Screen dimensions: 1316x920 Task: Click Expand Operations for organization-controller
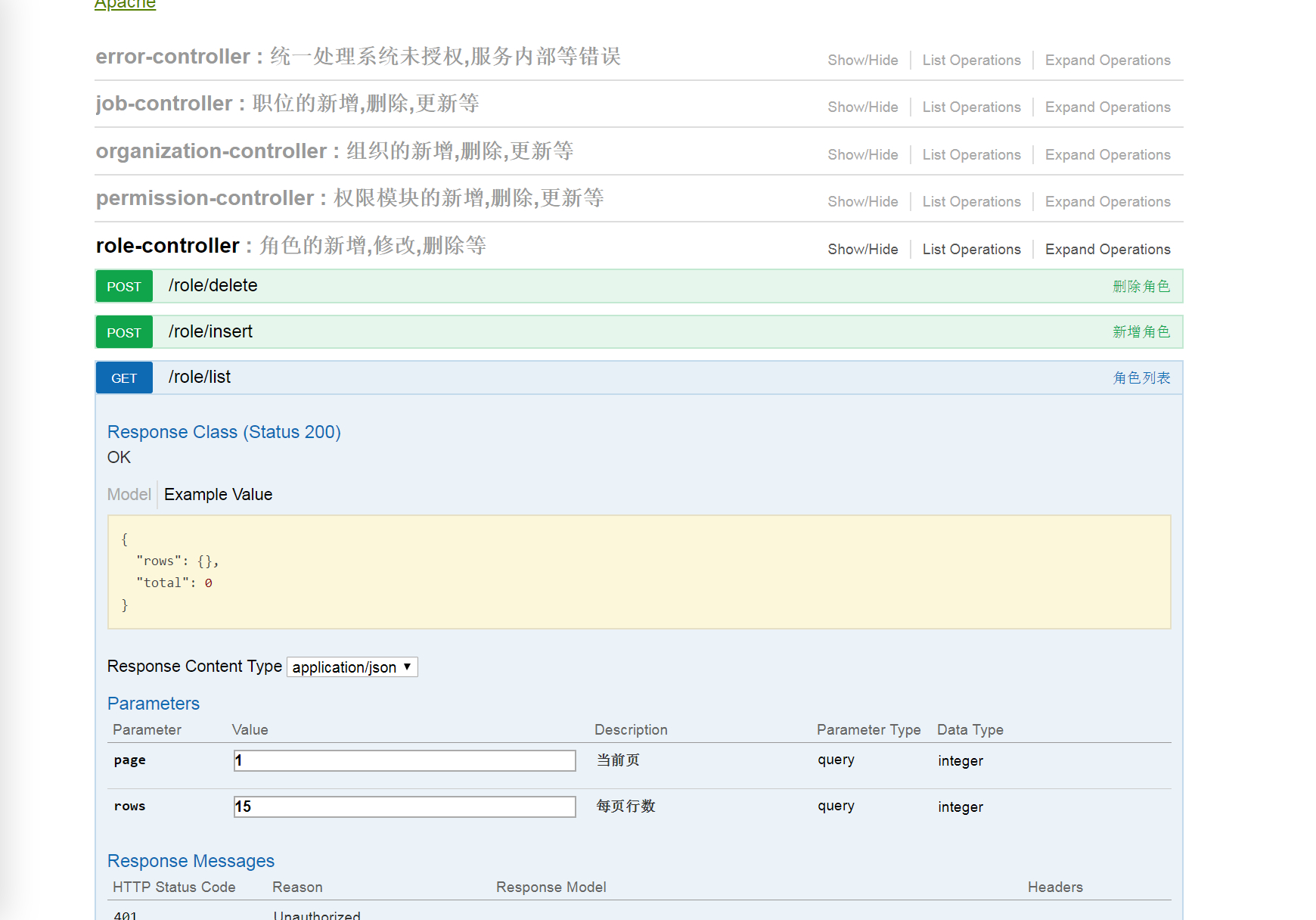click(1107, 155)
